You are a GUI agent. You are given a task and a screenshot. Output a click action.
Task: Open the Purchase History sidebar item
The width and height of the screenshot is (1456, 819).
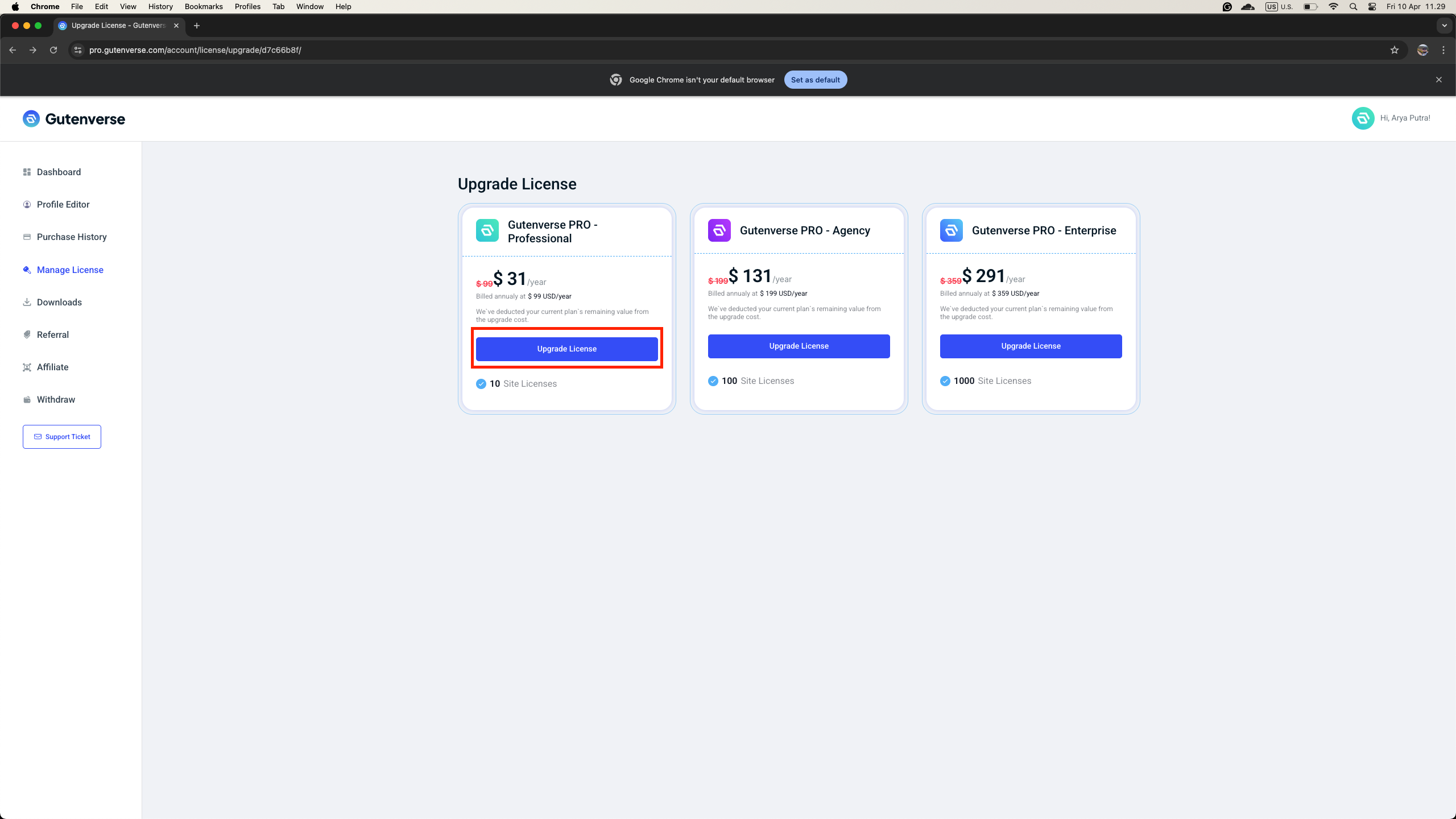72,237
